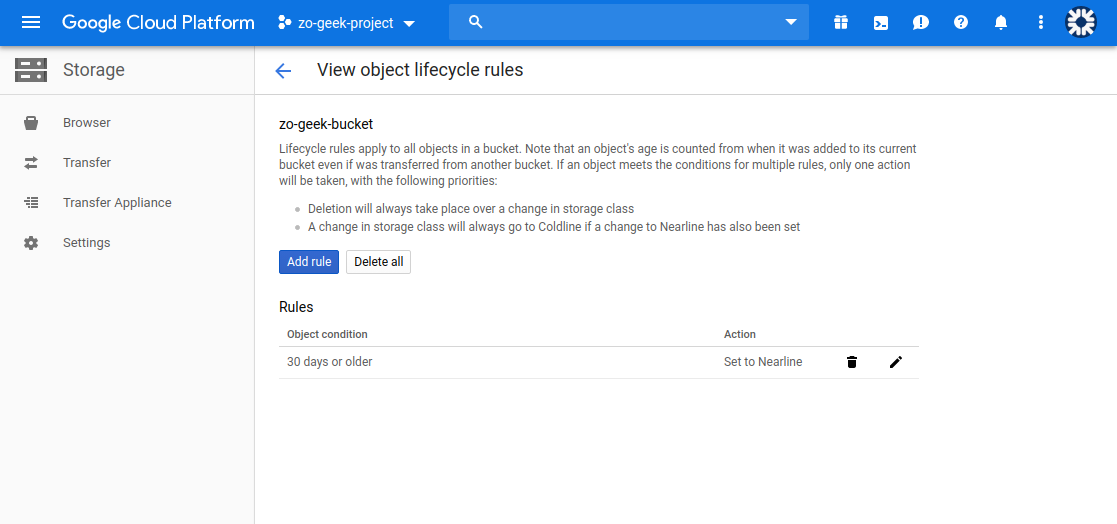Open the user account avatar
Viewport: 1117px width, 524px height.
pos(1081,23)
